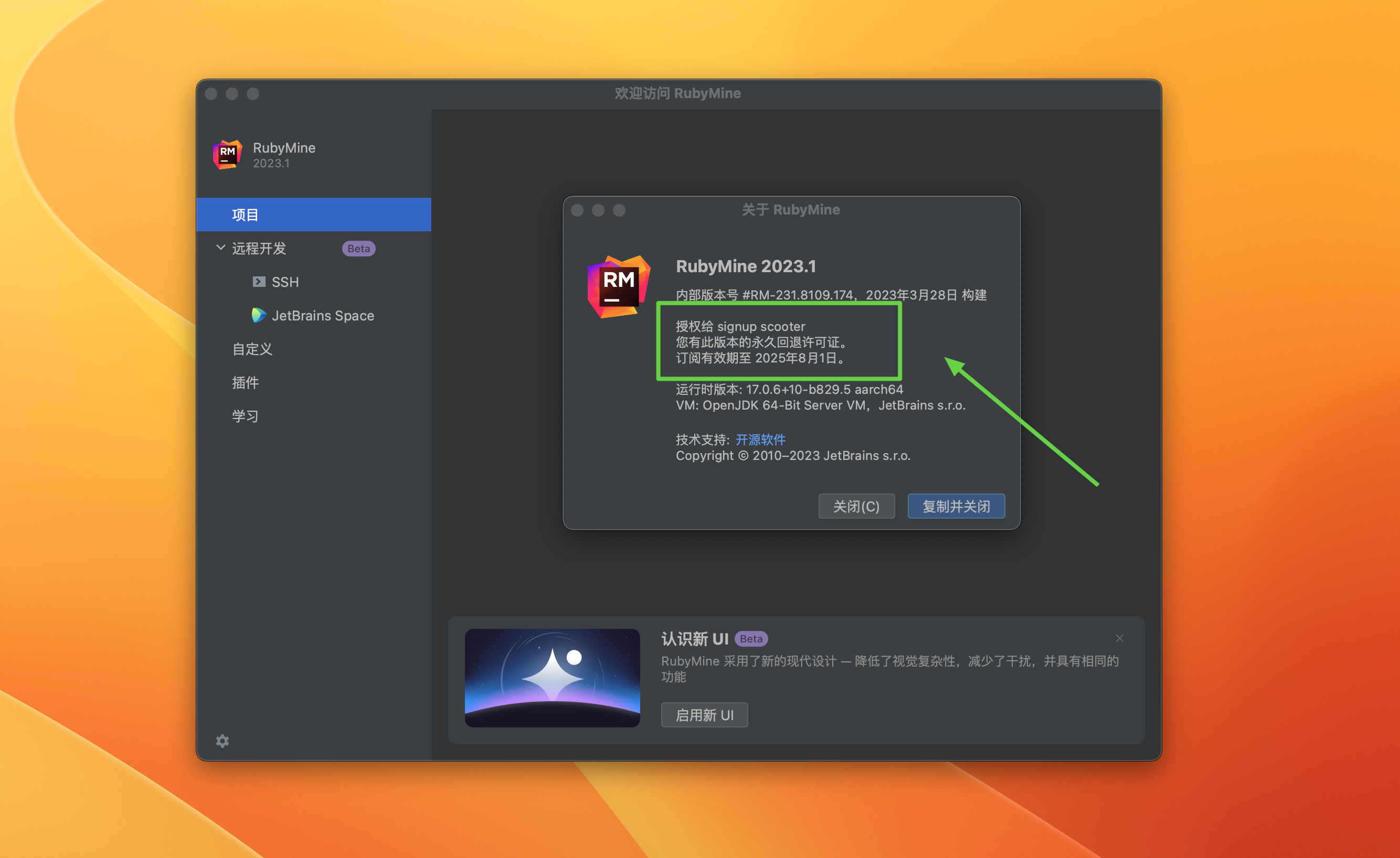
Task: Click the SSH terminal icon
Action: coord(259,282)
